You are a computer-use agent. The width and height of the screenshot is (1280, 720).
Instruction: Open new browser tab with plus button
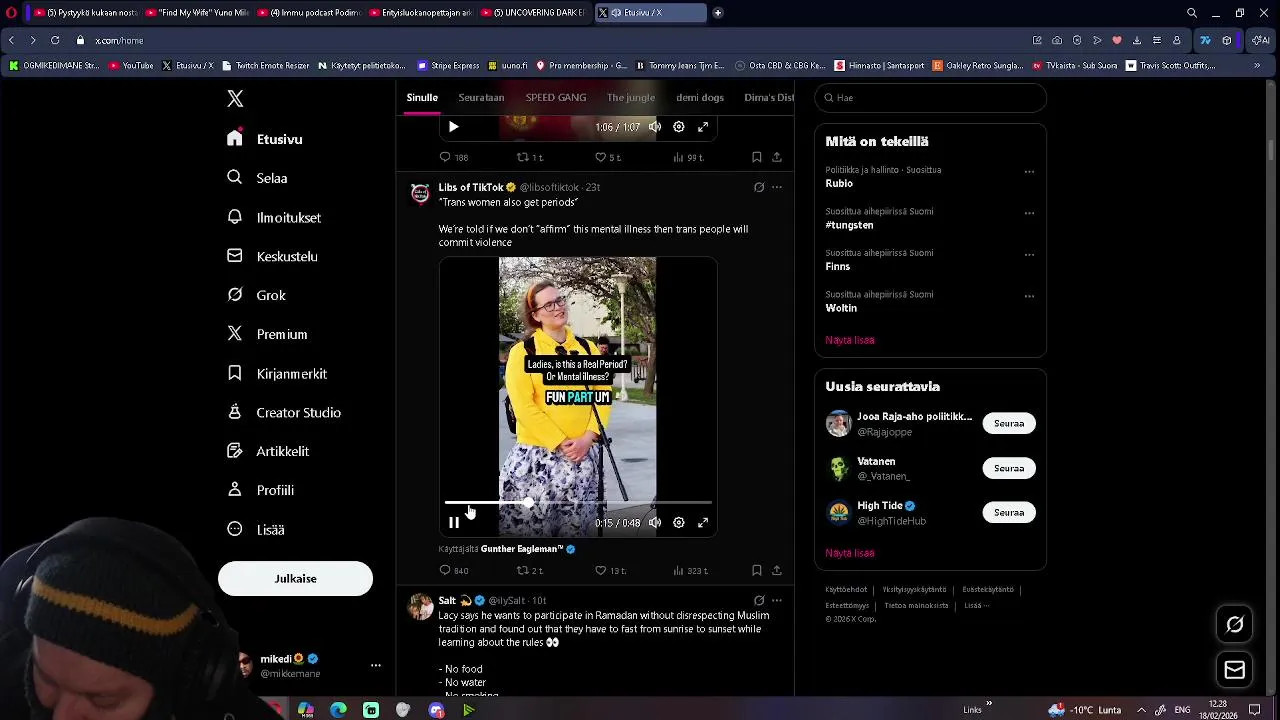click(718, 13)
